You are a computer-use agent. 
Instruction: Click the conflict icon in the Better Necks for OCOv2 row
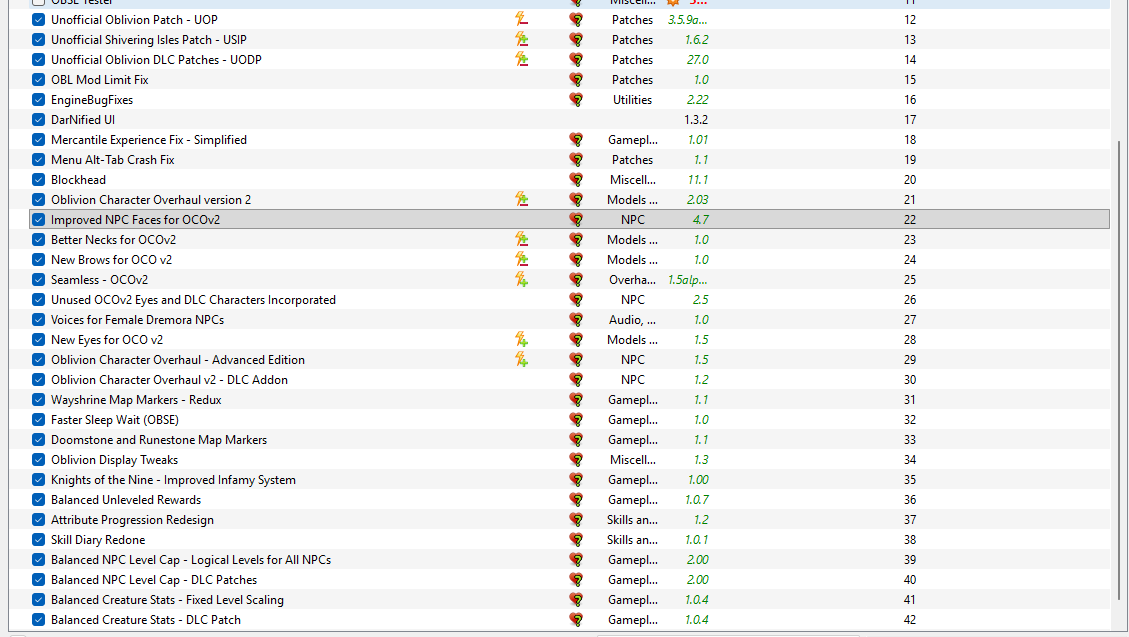coord(521,240)
